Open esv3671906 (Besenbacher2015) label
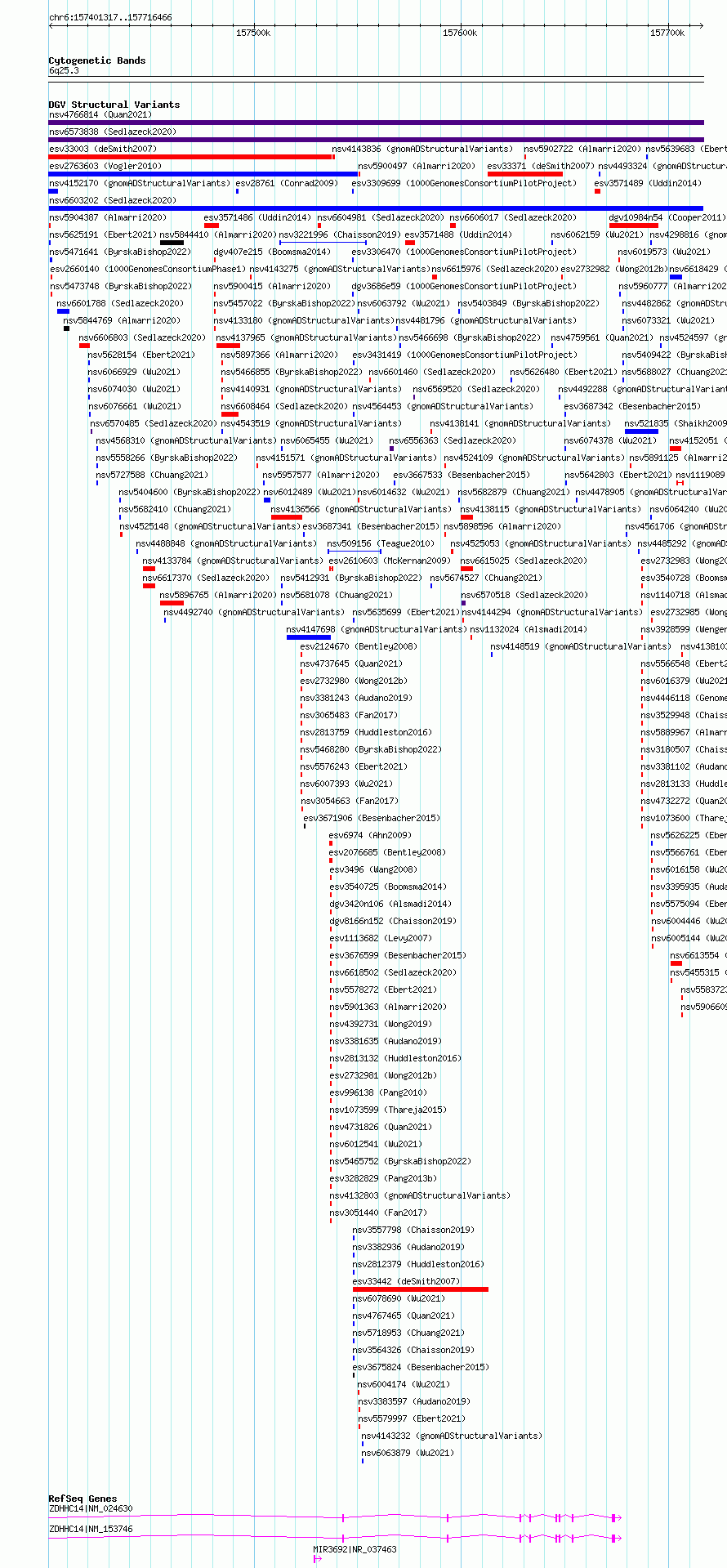727x1568 pixels. point(372,818)
